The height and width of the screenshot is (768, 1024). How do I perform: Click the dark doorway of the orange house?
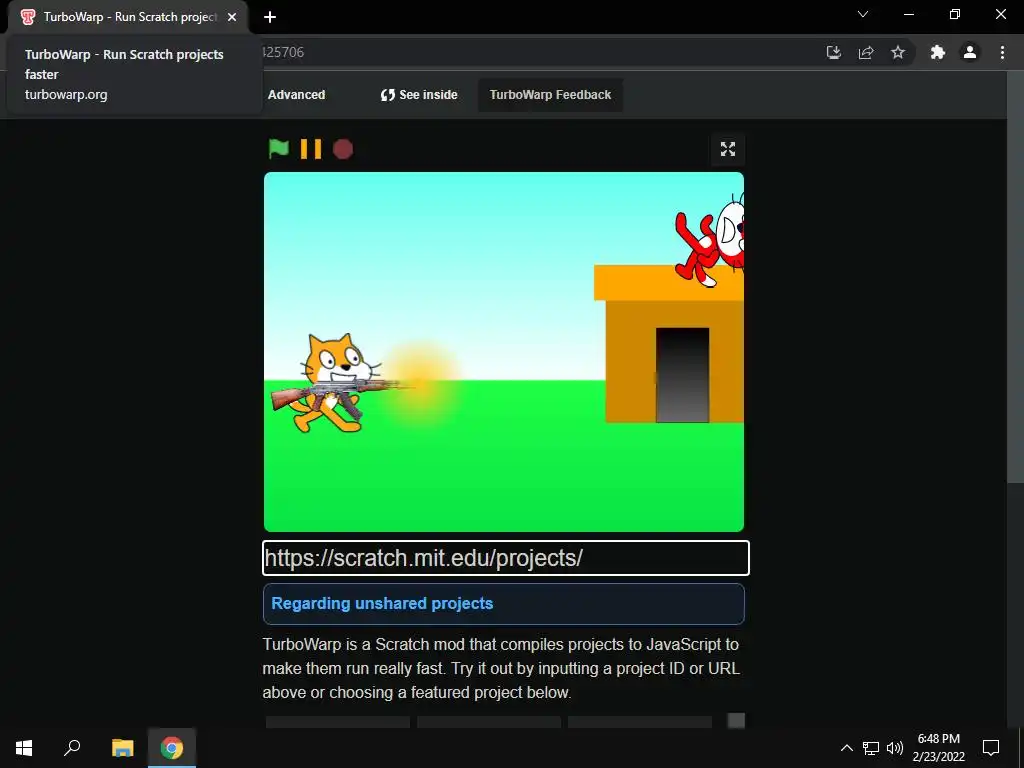coord(682,375)
